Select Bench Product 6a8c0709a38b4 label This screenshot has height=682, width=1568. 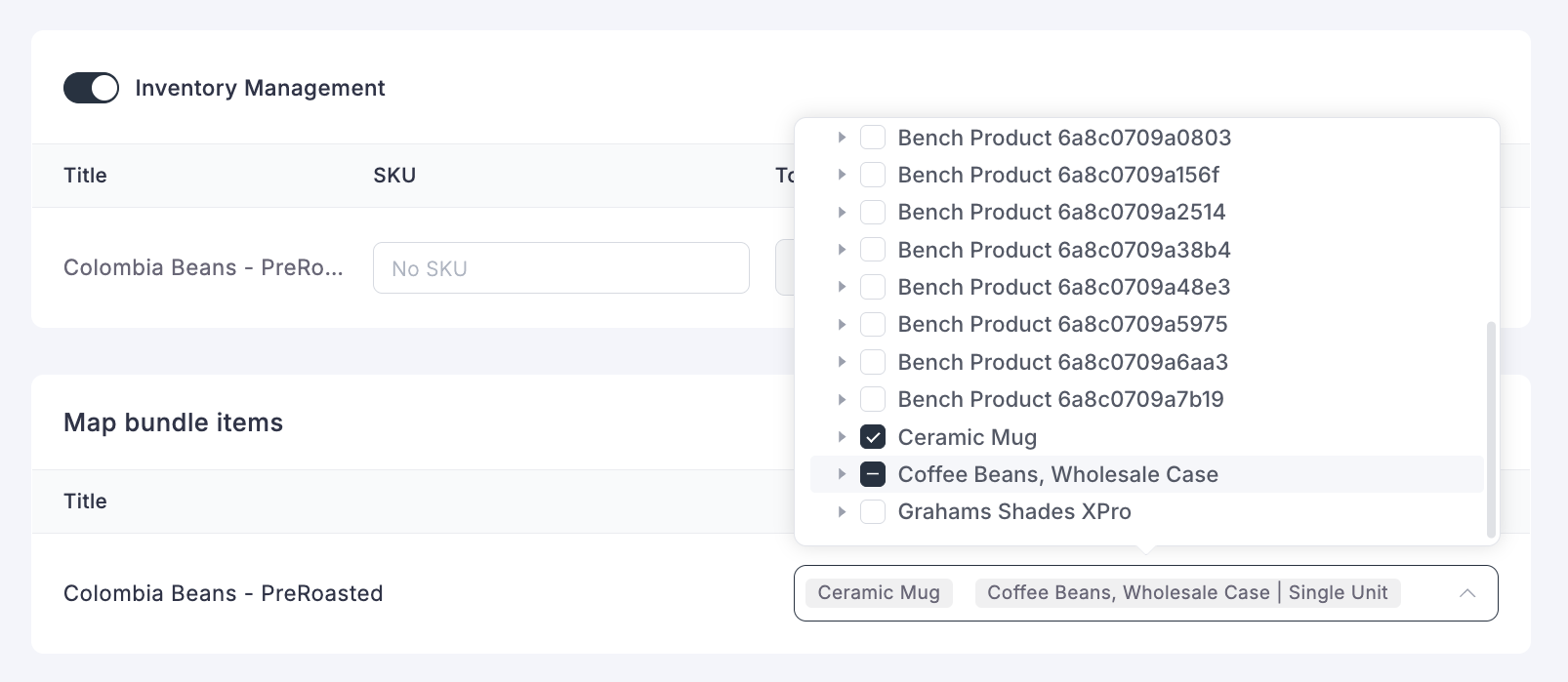point(1064,250)
